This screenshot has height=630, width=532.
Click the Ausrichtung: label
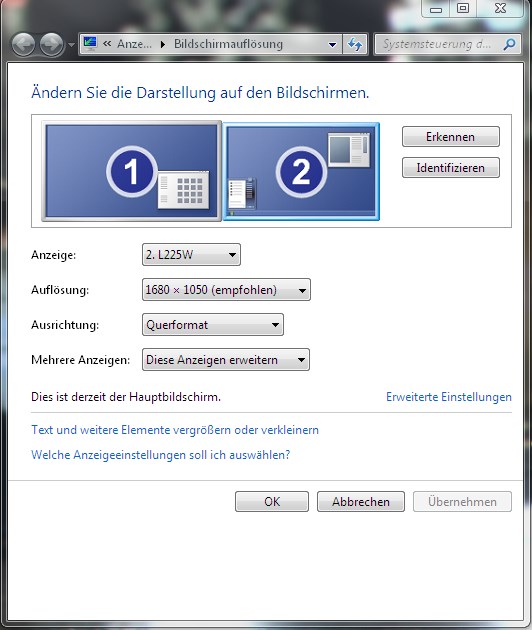coord(65,325)
